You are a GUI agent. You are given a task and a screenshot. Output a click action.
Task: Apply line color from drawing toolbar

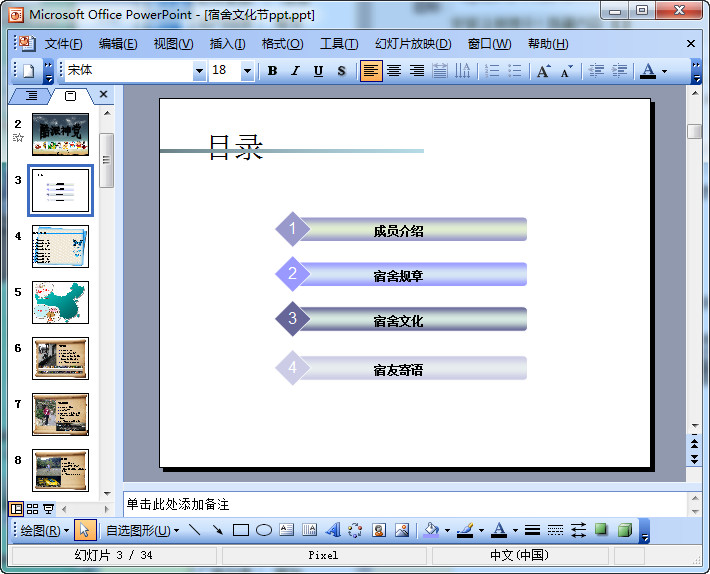tap(465, 530)
